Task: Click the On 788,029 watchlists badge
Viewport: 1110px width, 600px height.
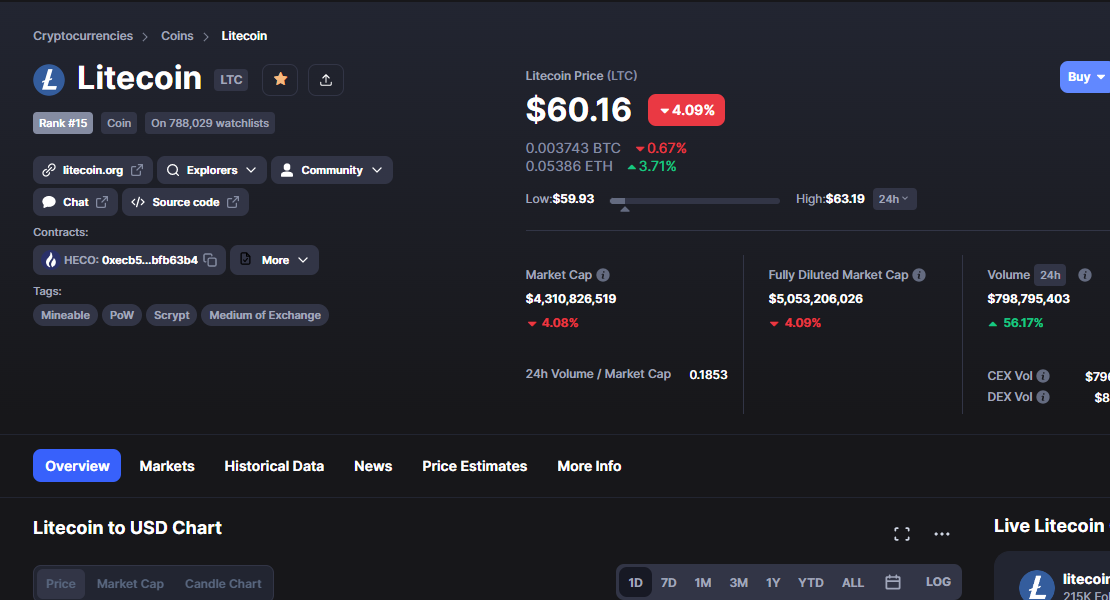Action: click(210, 123)
